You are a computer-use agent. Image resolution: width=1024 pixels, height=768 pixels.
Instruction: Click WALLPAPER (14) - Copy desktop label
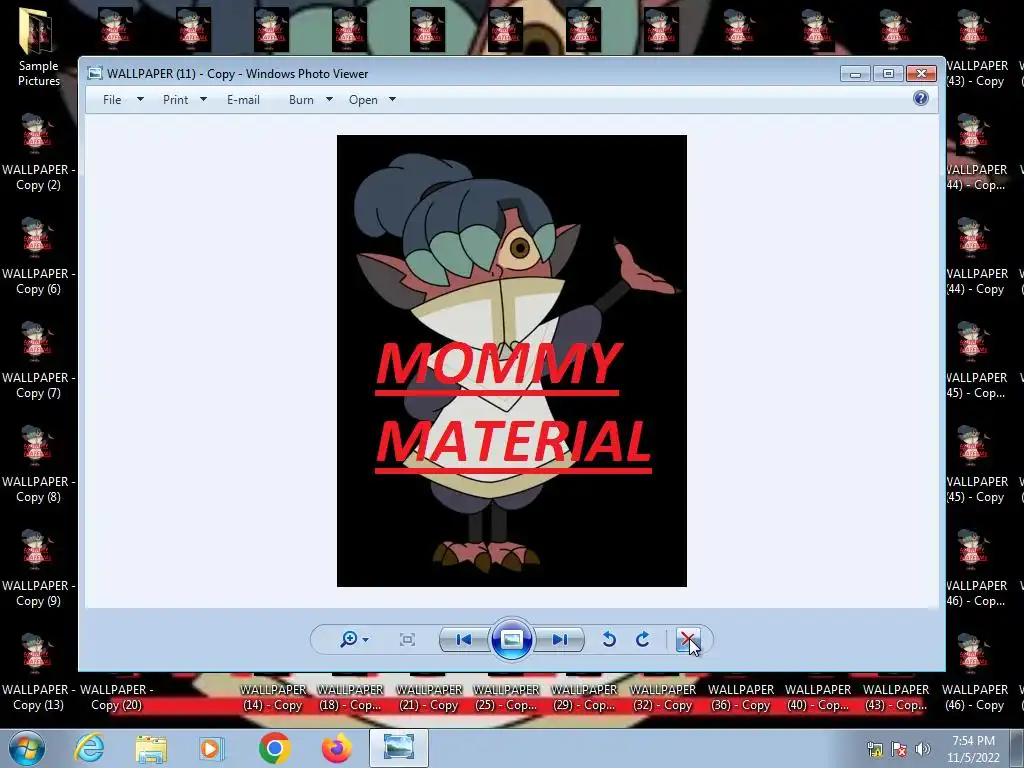click(272, 697)
